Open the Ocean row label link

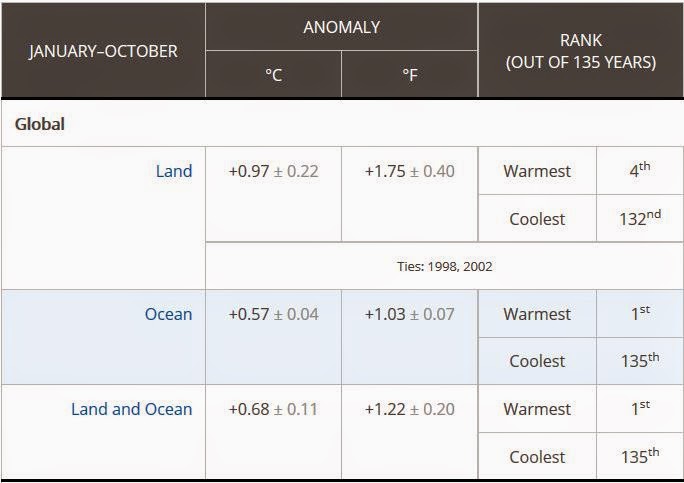tap(168, 314)
